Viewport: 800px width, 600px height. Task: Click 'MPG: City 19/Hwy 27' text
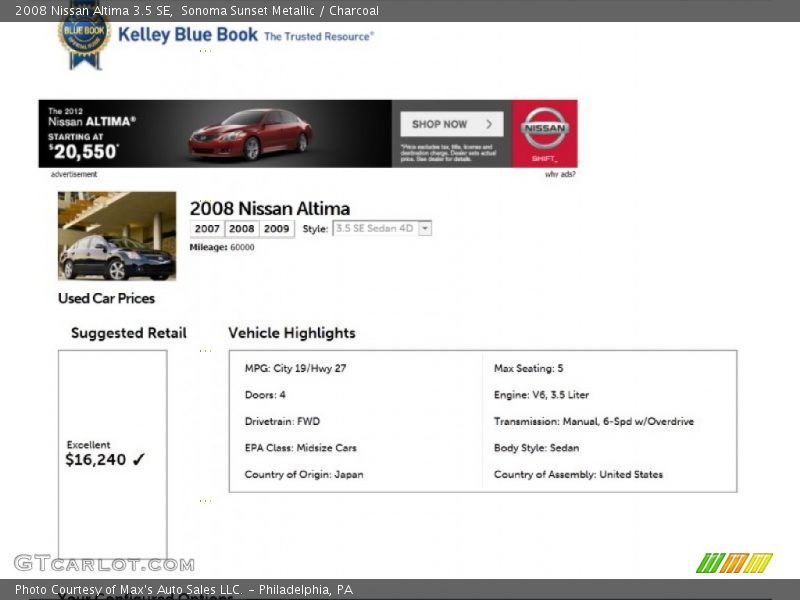pos(295,368)
